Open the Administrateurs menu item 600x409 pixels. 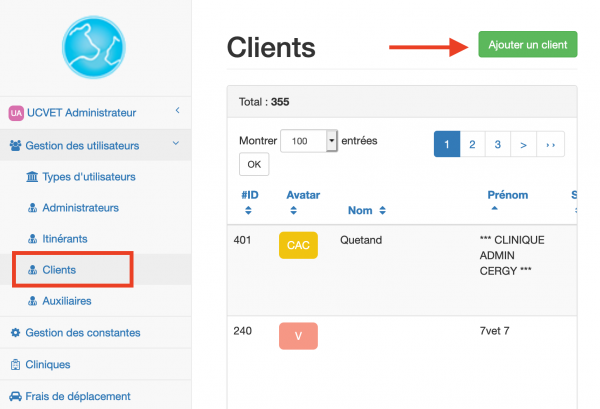(x=80, y=208)
